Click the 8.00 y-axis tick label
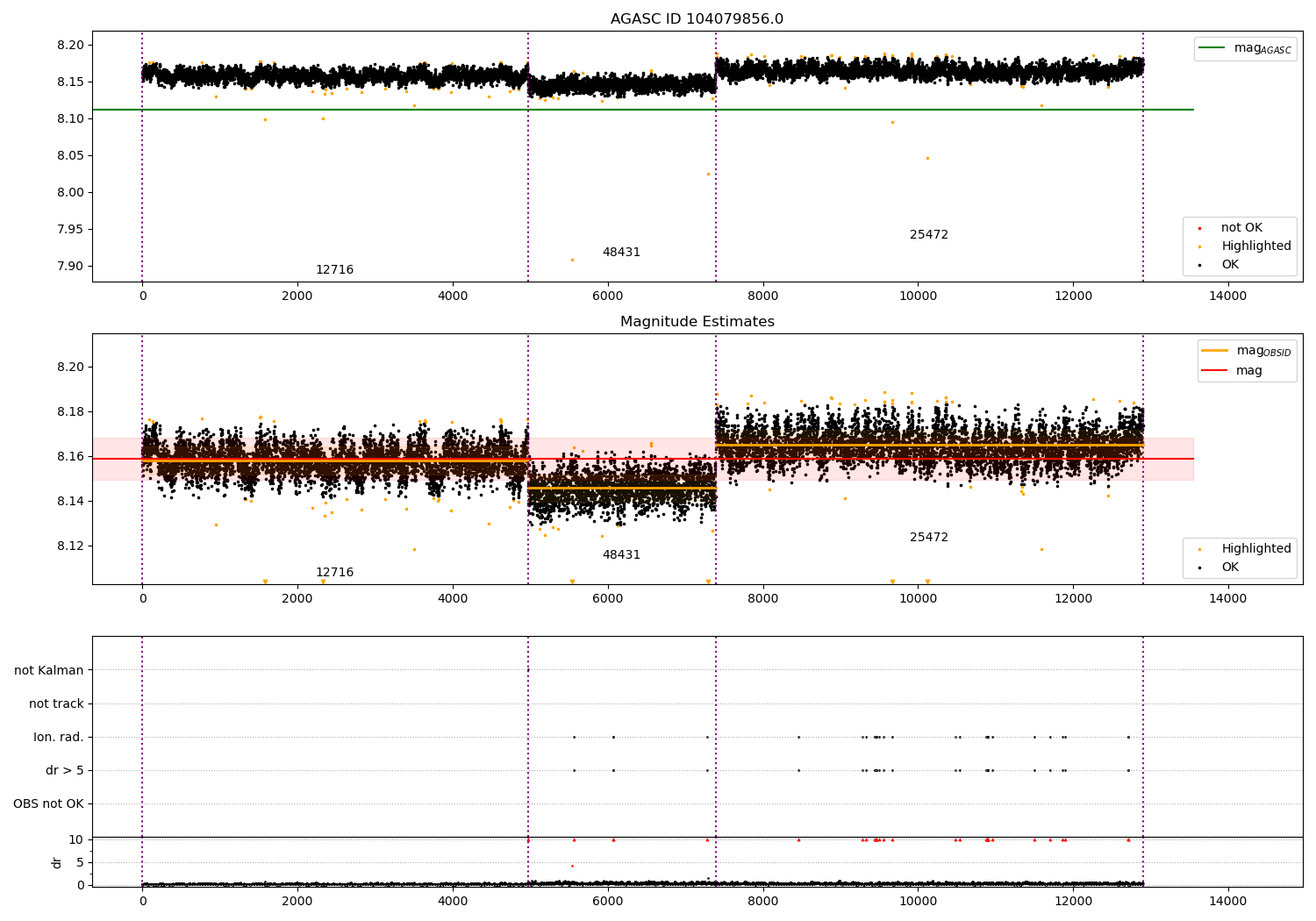The image size is (1316, 921). tap(70, 193)
